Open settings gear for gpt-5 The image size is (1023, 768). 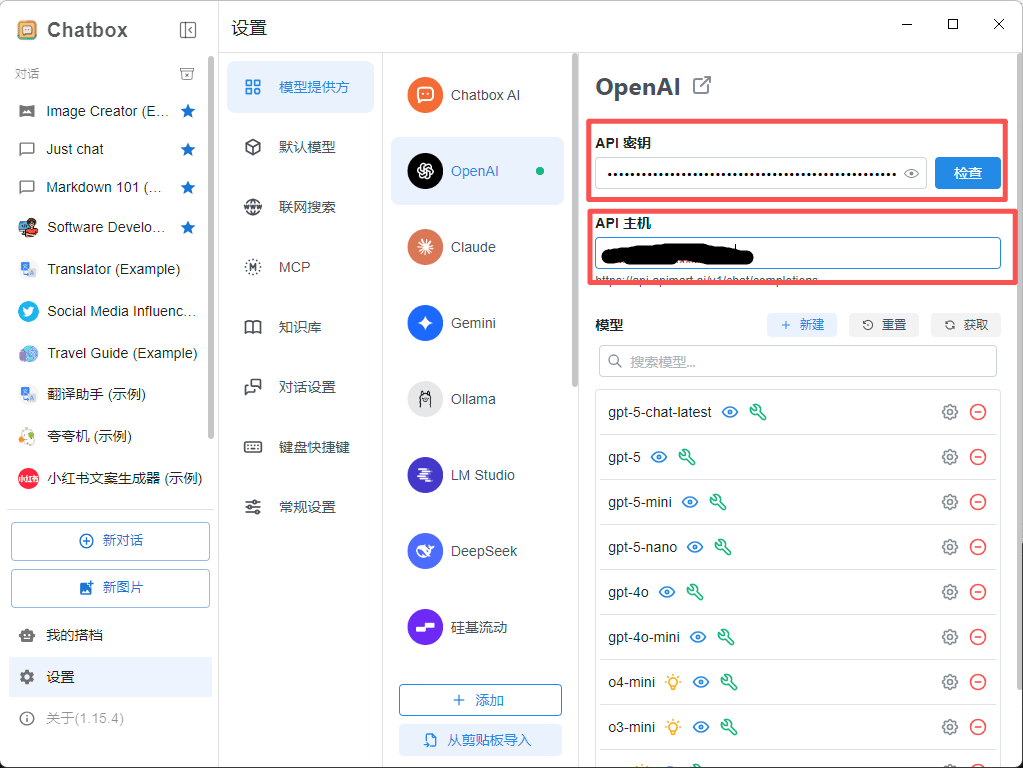[950, 457]
